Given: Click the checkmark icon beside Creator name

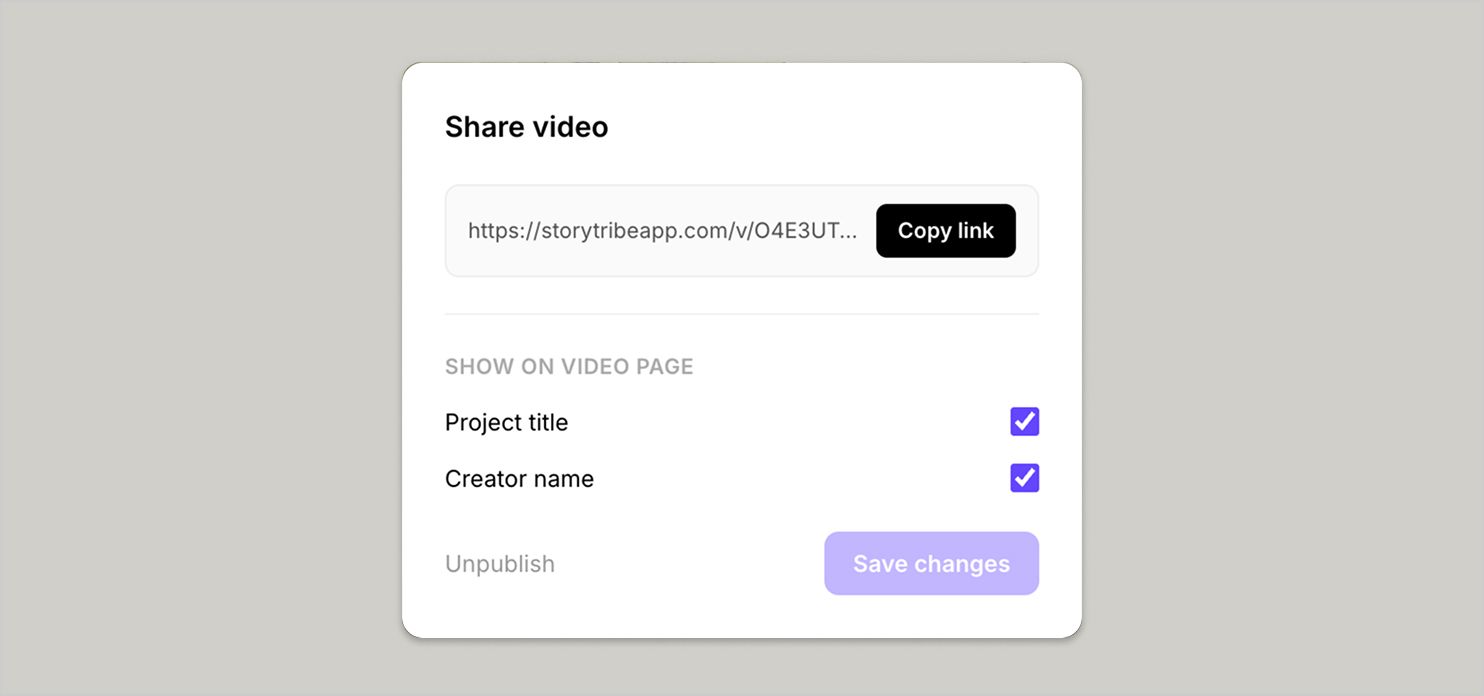Looking at the screenshot, I should [x=1023, y=478].
